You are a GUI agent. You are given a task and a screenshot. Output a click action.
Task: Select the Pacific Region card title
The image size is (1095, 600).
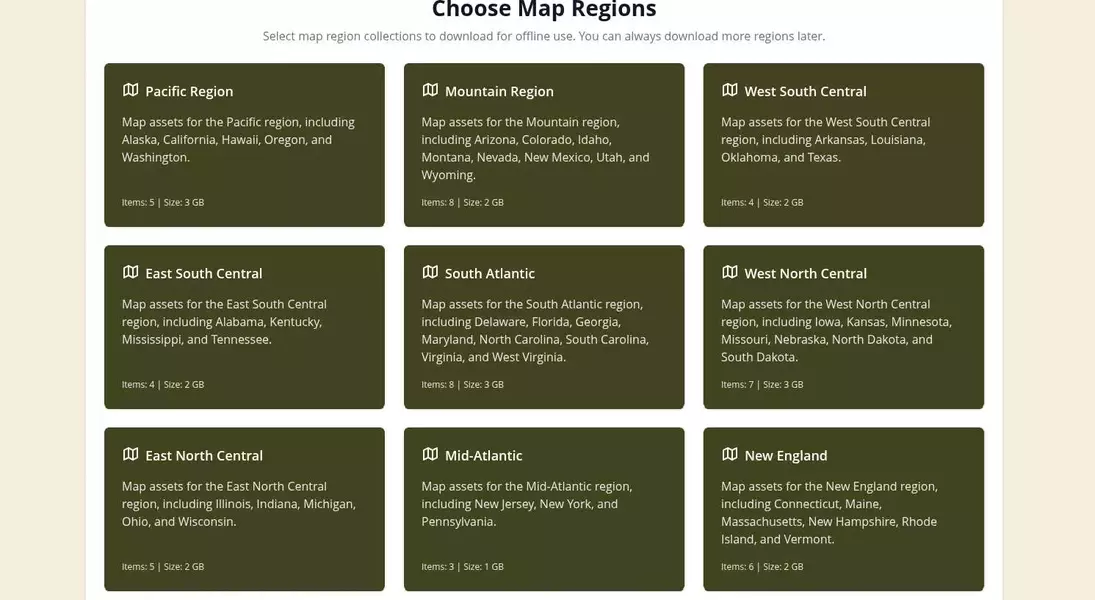(x=189, y=91)
